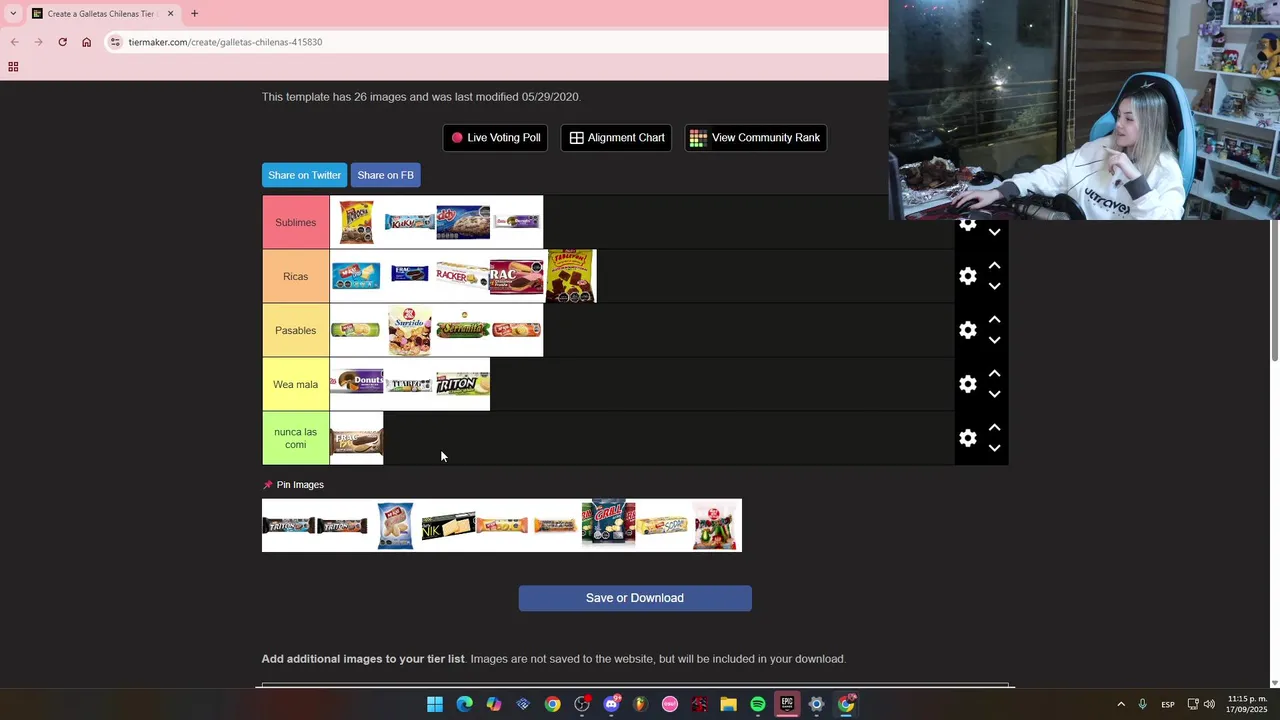
Task: Move nunca las comi tier down
Action: click(x=994, y=448)
